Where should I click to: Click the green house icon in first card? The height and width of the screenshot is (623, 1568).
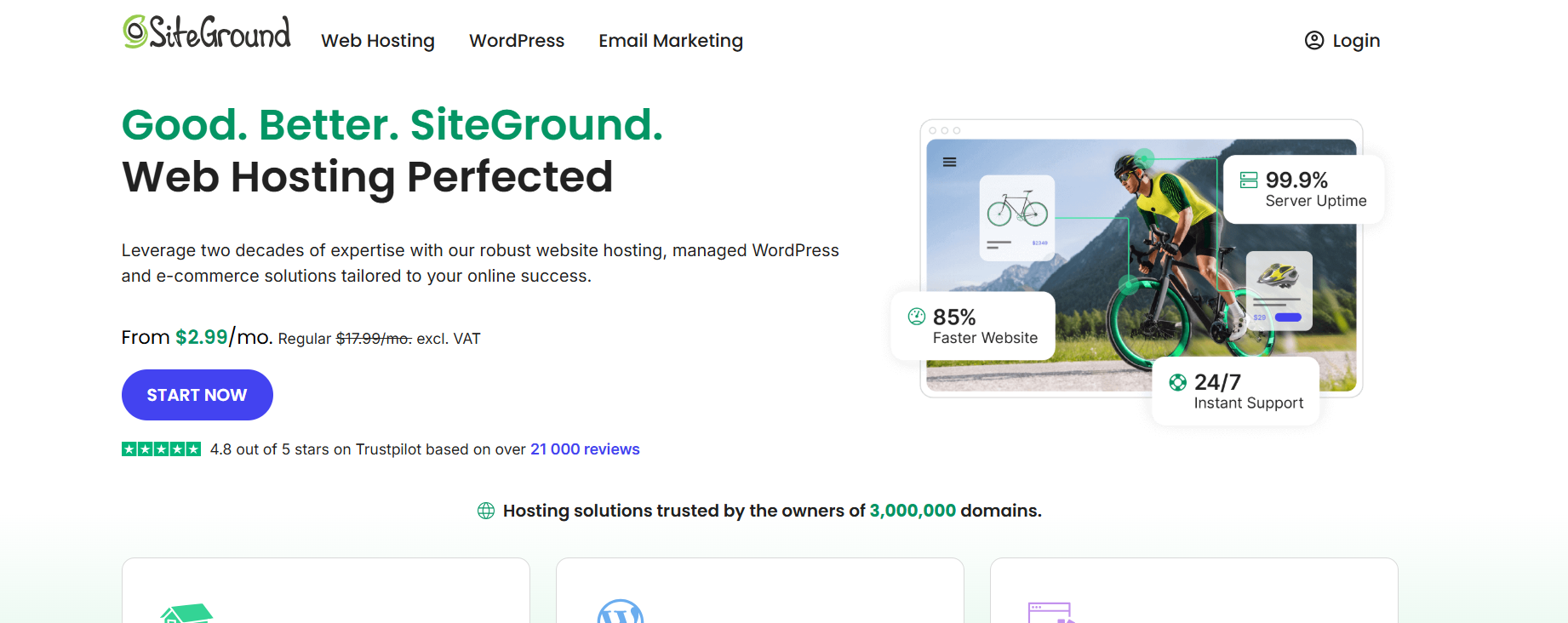[x=187, y=613]
